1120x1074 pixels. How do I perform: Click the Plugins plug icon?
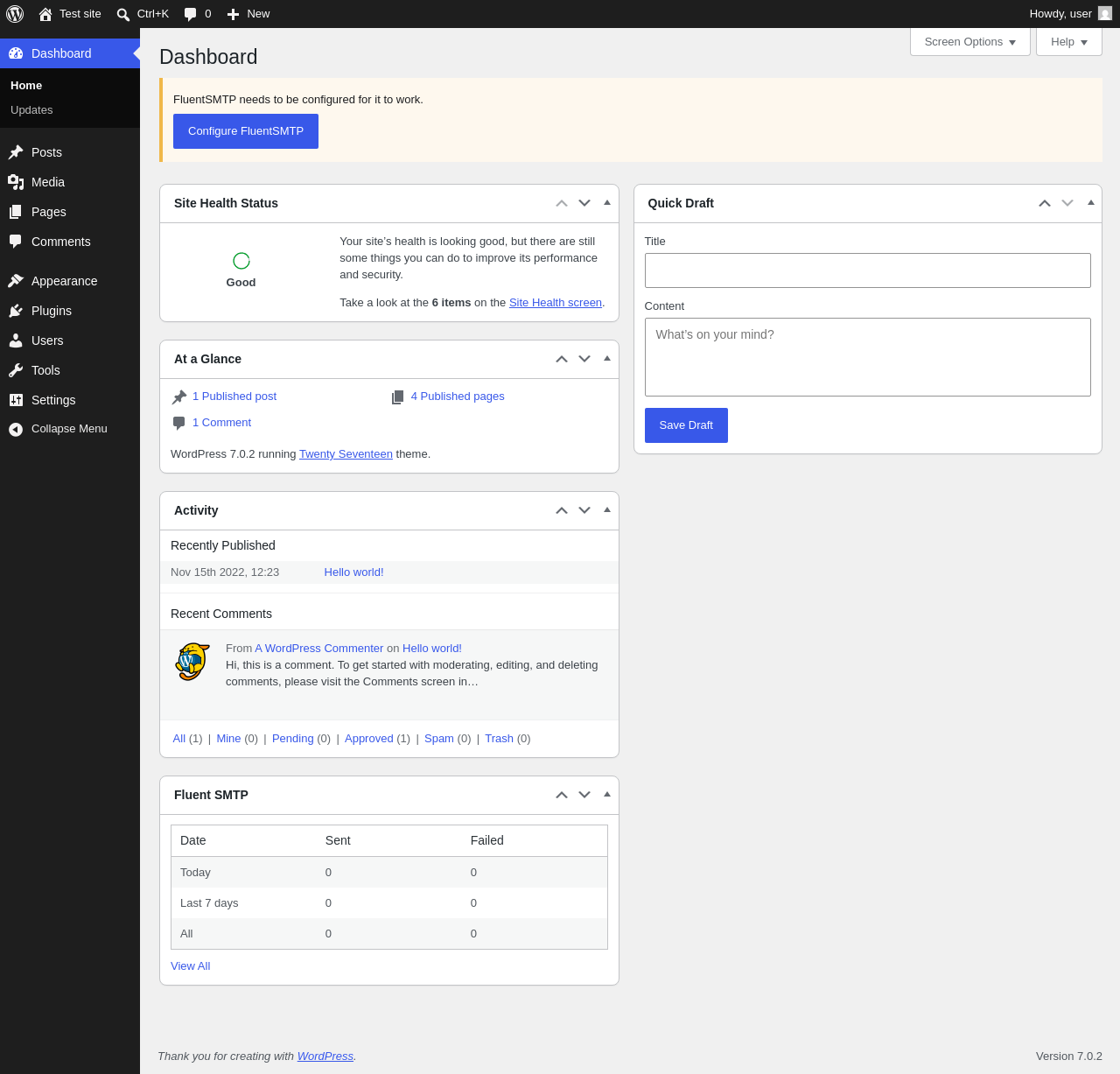[16, 311]
